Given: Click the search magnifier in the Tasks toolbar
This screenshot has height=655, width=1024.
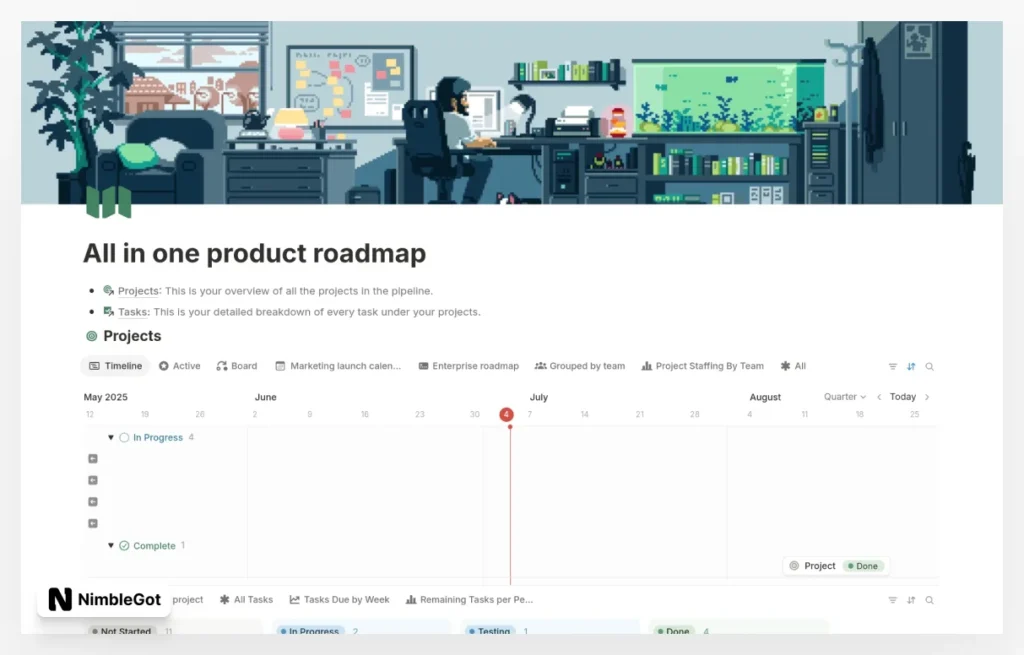Looking at the screenshot, I should point(929,600).
